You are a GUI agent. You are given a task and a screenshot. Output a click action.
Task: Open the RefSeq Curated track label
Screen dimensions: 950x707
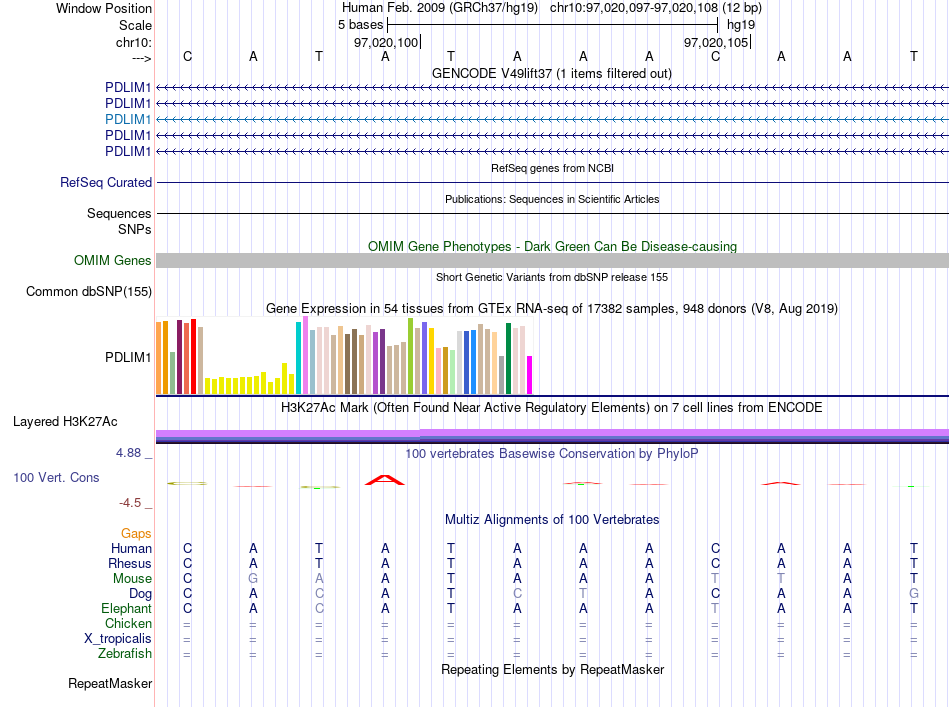106,182
